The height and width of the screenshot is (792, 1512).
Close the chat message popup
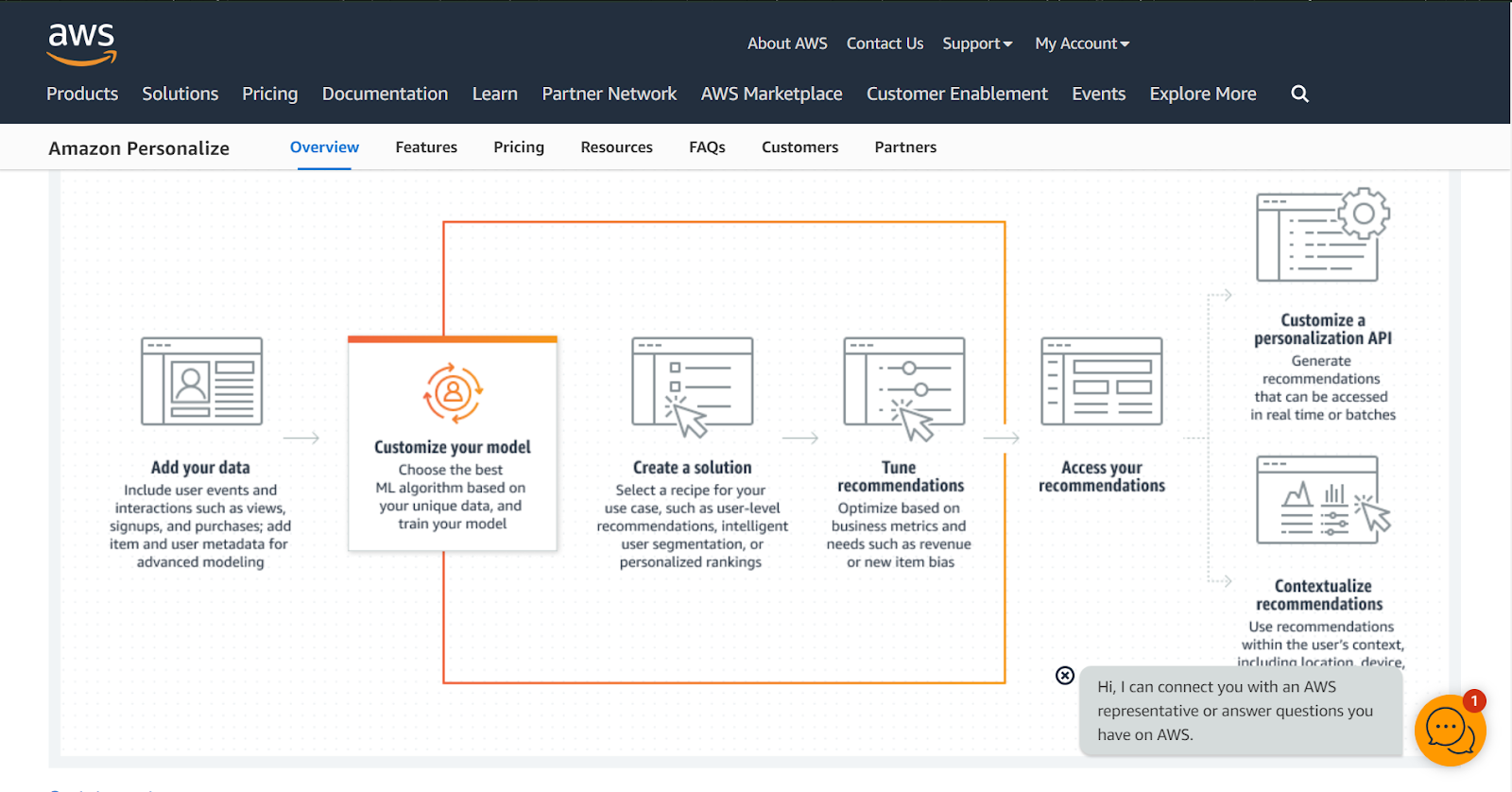click(x=1065, y=675)
